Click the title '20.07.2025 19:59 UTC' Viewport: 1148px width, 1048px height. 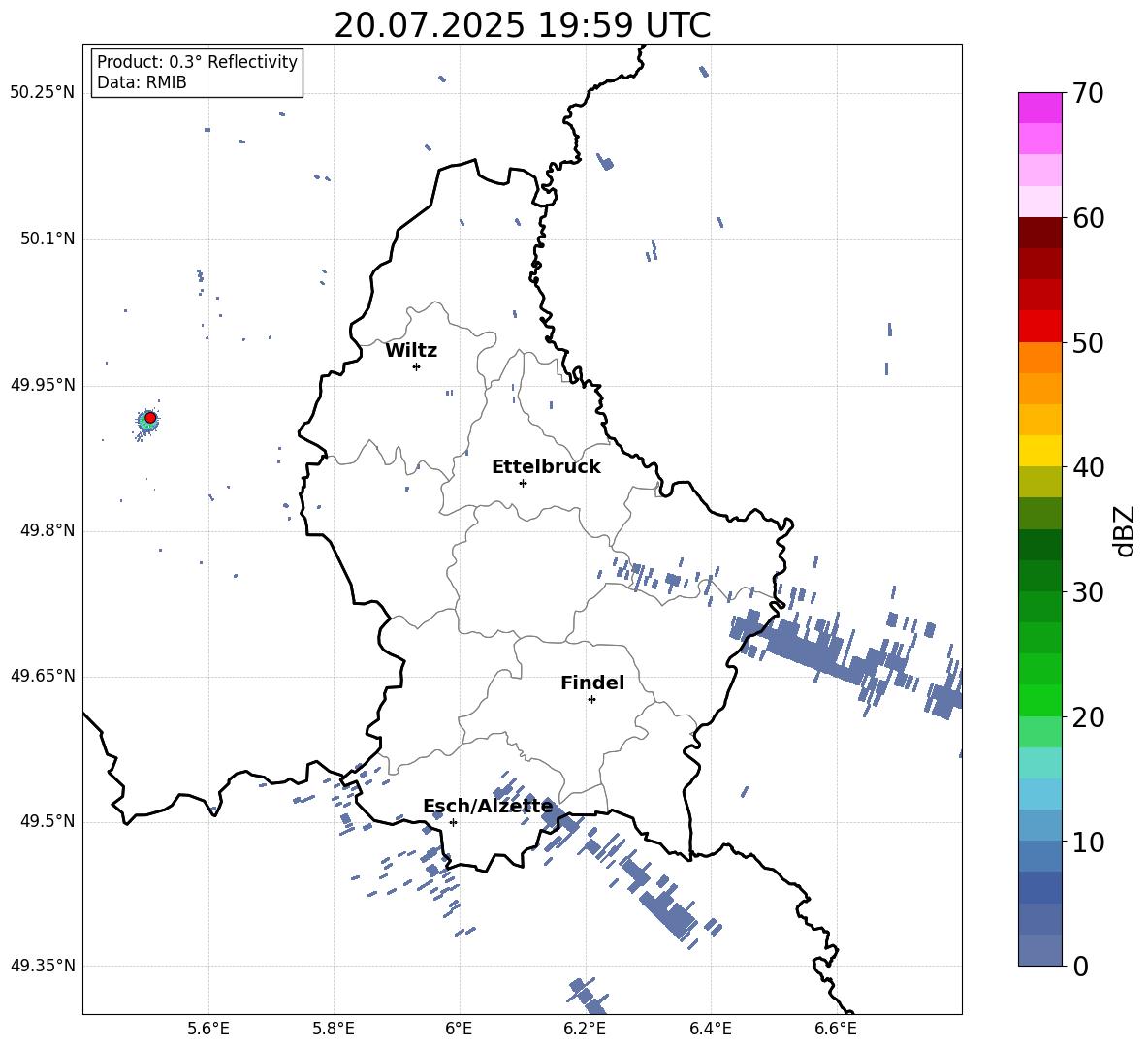(x=522, y=25)
